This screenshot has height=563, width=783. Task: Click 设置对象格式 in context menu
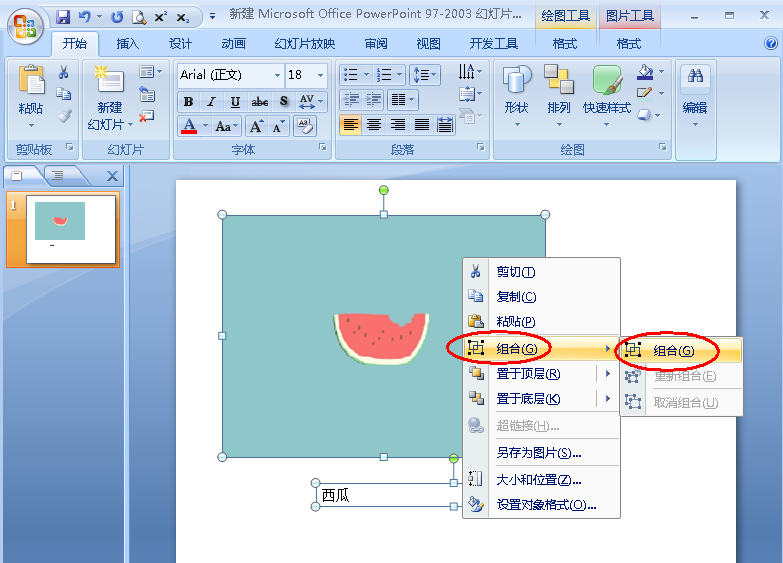(x=546, y=505)
